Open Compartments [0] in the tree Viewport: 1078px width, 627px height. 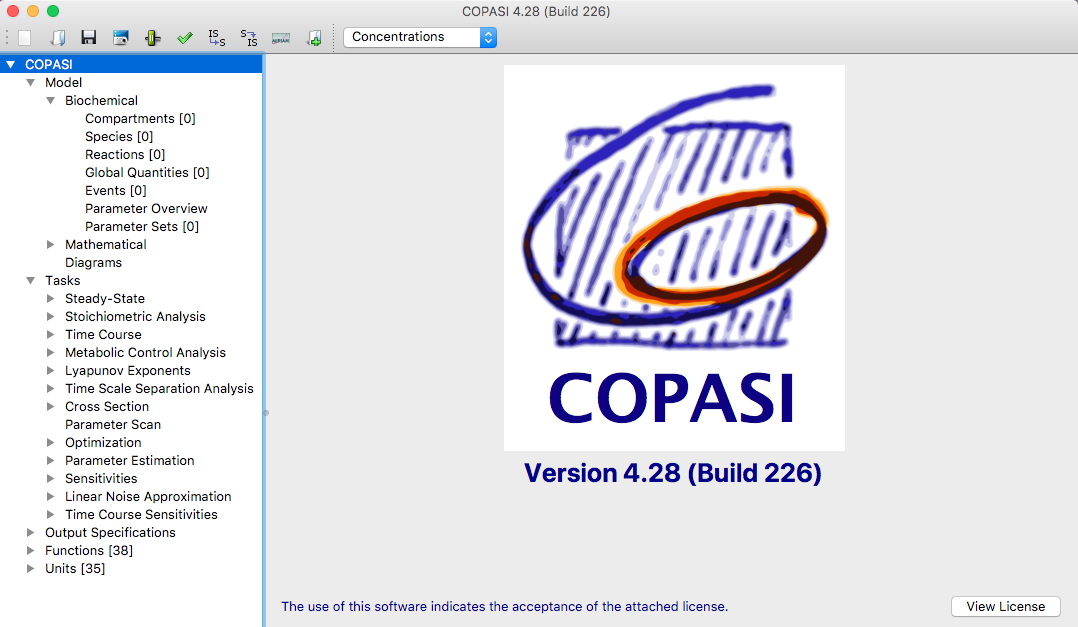[140, 118]
